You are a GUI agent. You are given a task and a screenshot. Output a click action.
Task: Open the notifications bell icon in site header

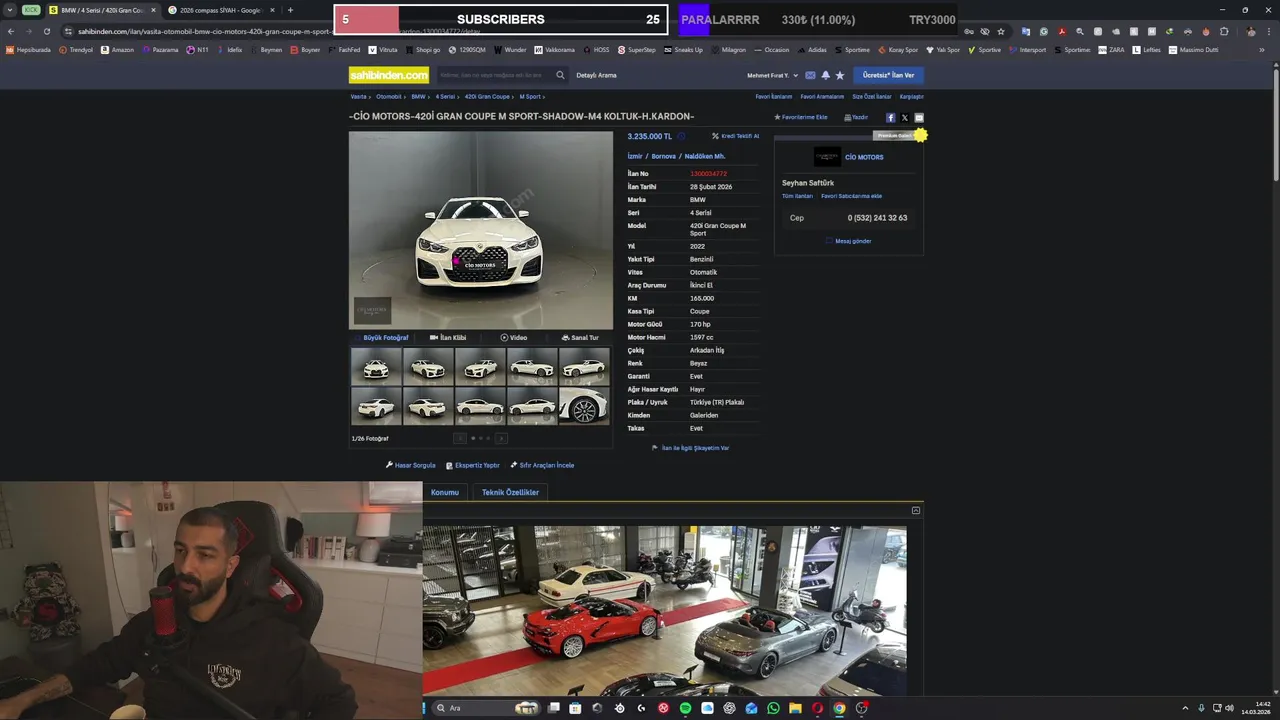pos(825,75)
